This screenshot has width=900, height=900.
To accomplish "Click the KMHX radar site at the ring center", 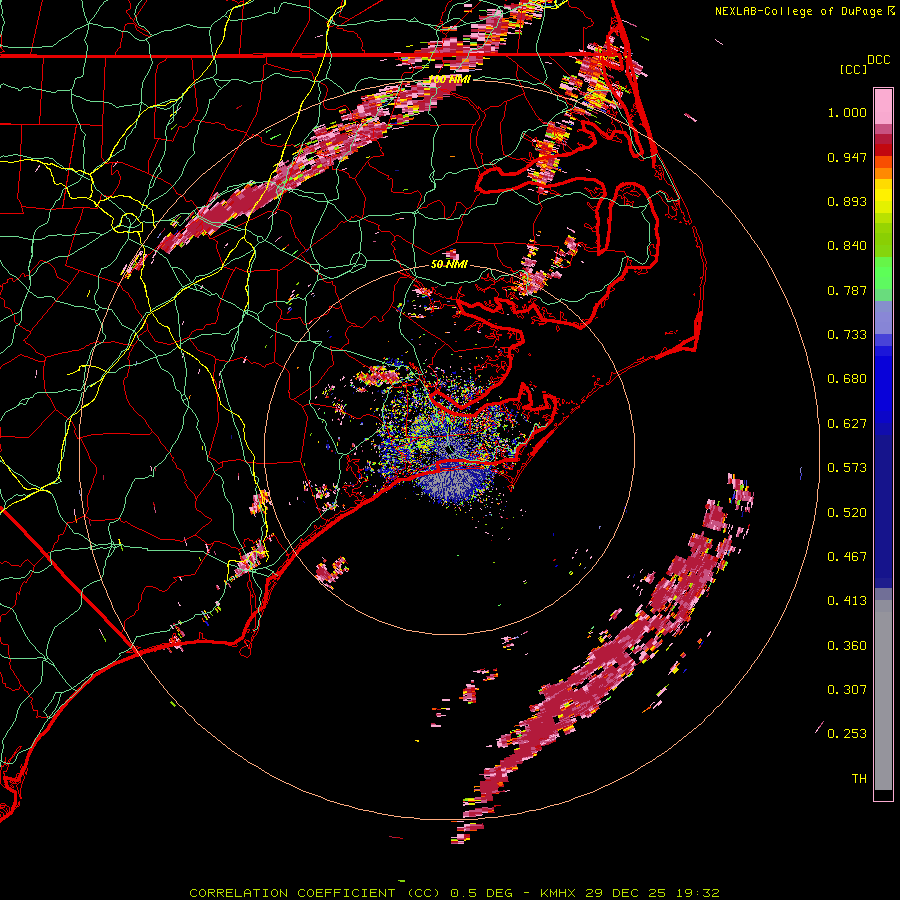I will coord(449,449).
